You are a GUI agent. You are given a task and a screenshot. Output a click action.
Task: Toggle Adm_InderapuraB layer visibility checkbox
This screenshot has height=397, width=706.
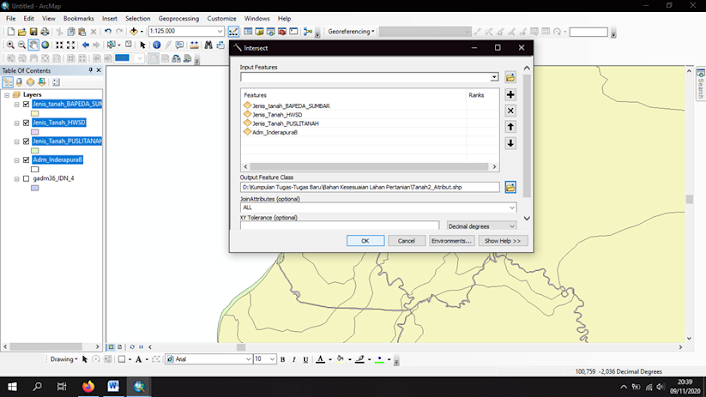point(26,160)
